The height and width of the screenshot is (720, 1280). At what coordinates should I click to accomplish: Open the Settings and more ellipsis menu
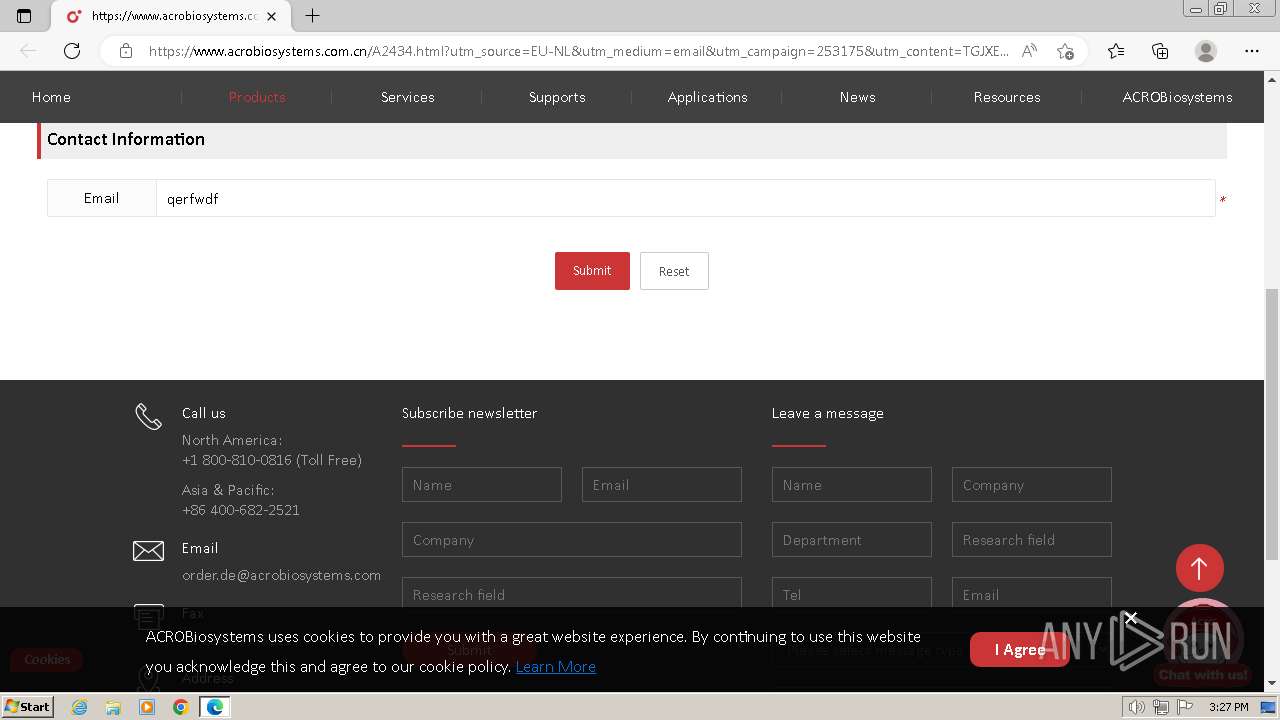(x=1251, y=51)
